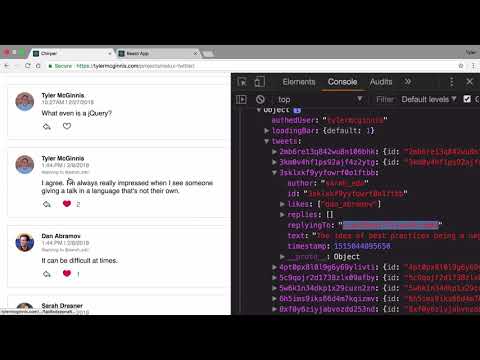Open the "top" JavaScript context dropdown

tap(320, 99)
